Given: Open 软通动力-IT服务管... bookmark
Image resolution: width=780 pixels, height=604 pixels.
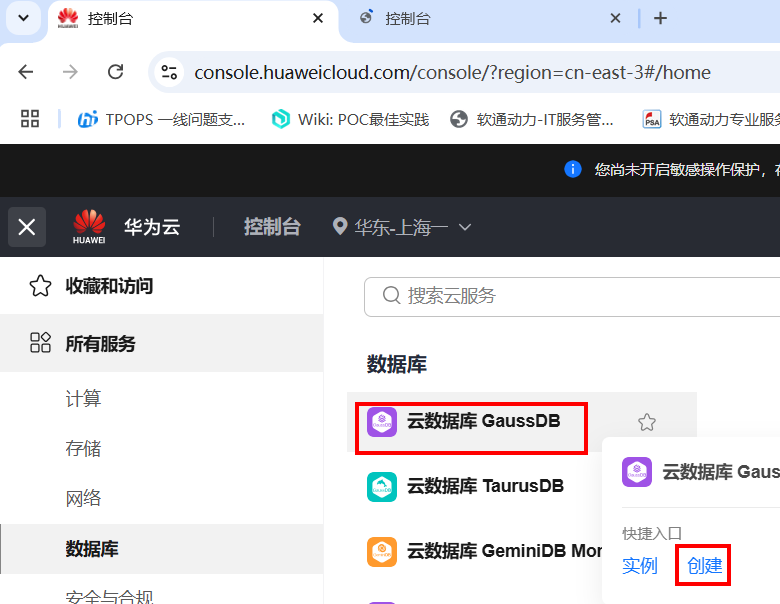Looking at the screenshot, I should click(531, 119).
